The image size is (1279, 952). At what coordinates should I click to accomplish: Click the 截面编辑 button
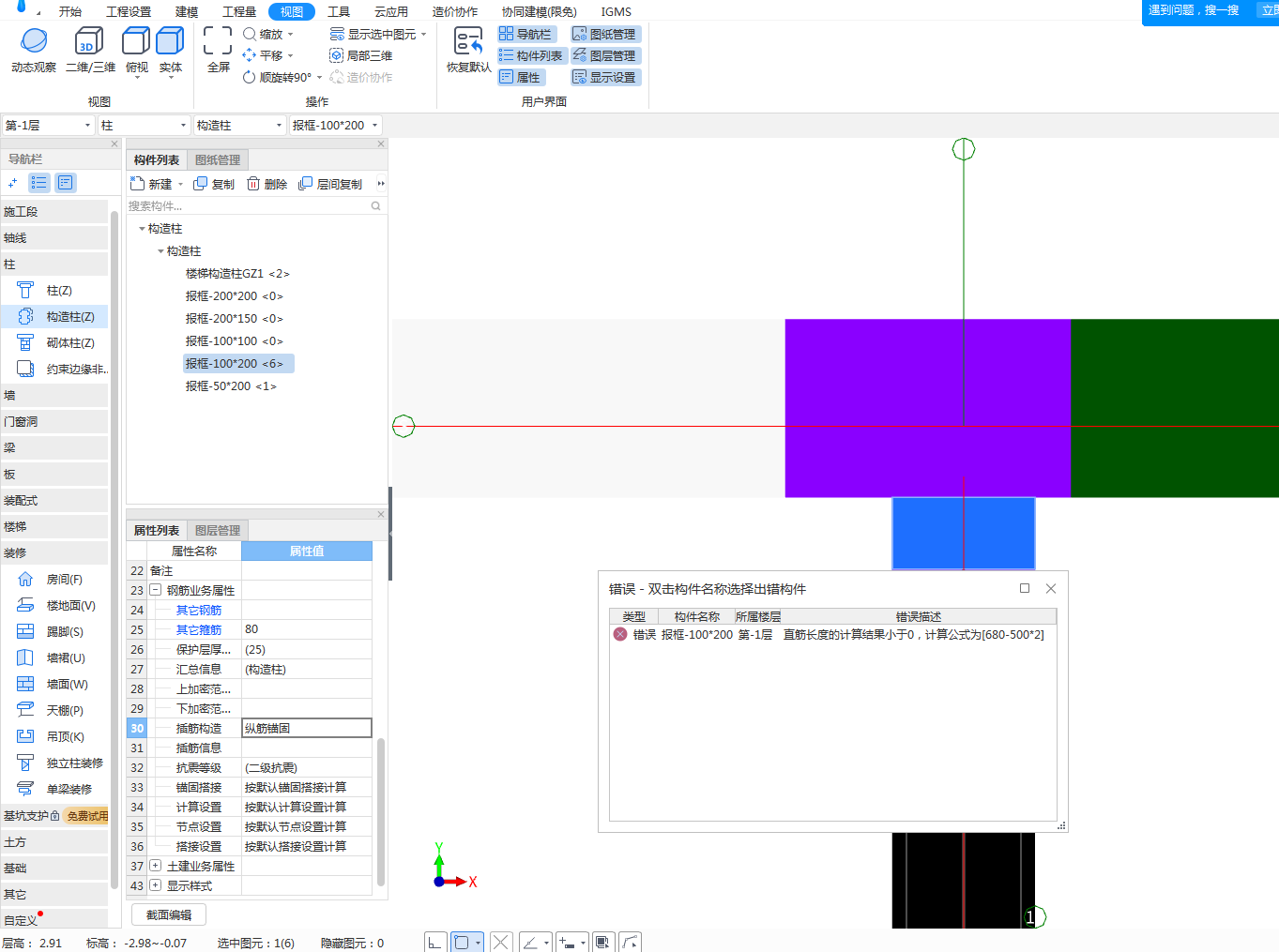click(x=169, y=914)
